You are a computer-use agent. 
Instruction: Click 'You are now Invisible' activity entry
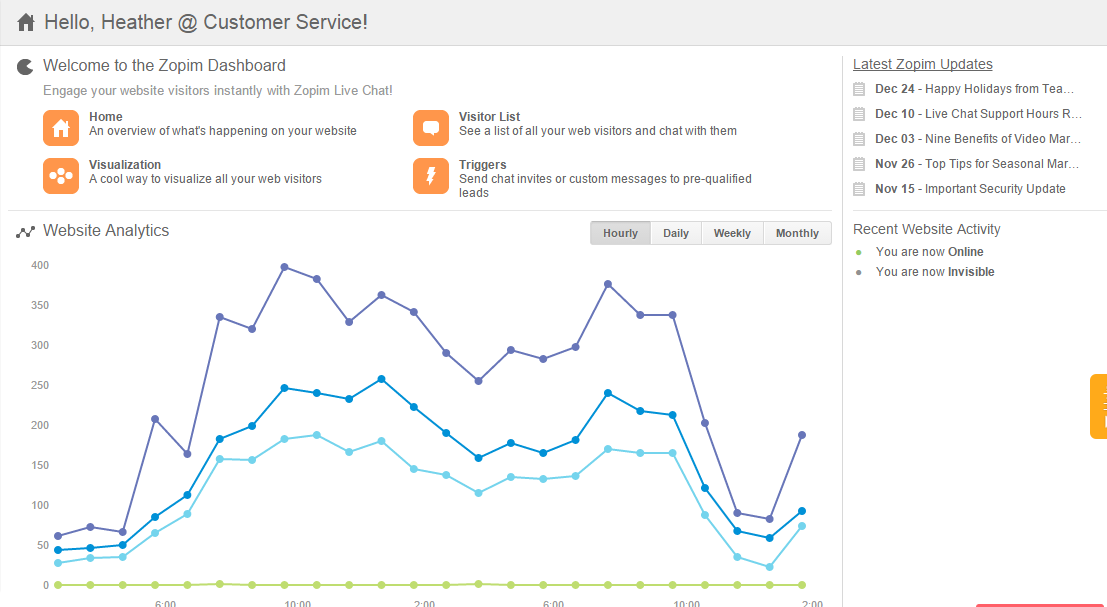tap(935, 272)
